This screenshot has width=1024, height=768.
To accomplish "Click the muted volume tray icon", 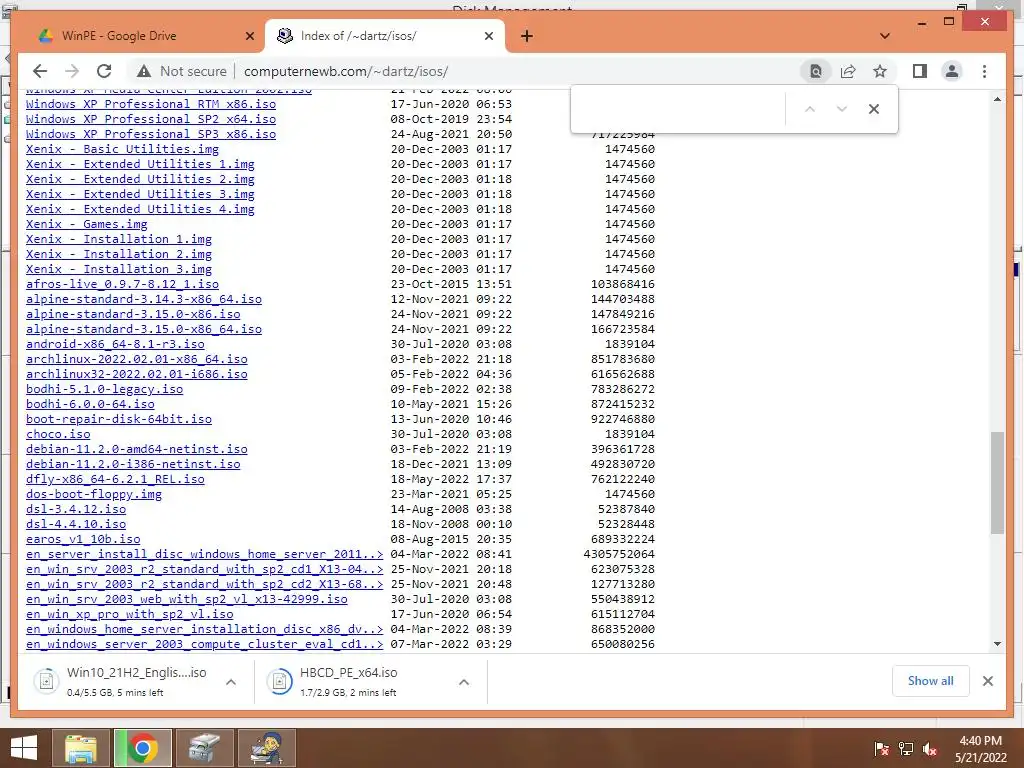I will (931, 749).
